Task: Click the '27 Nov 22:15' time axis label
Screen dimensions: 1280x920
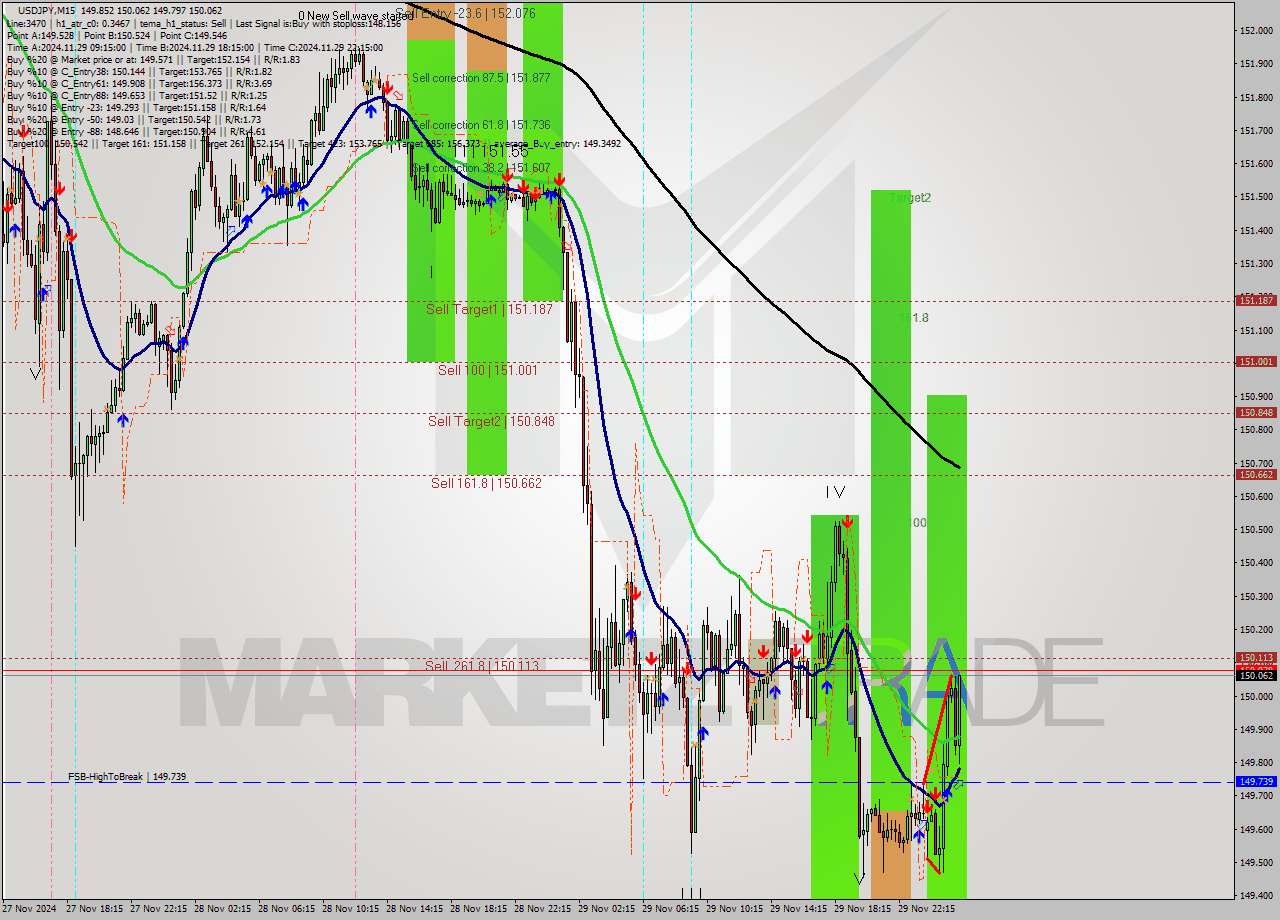Action: [x=159, y=910]
